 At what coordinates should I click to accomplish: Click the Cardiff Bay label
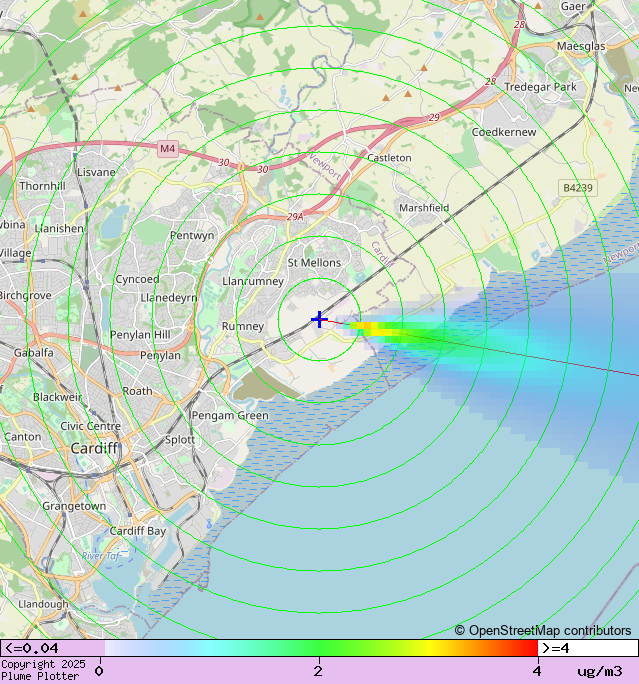pyautogui.click(x=138, y=531)
